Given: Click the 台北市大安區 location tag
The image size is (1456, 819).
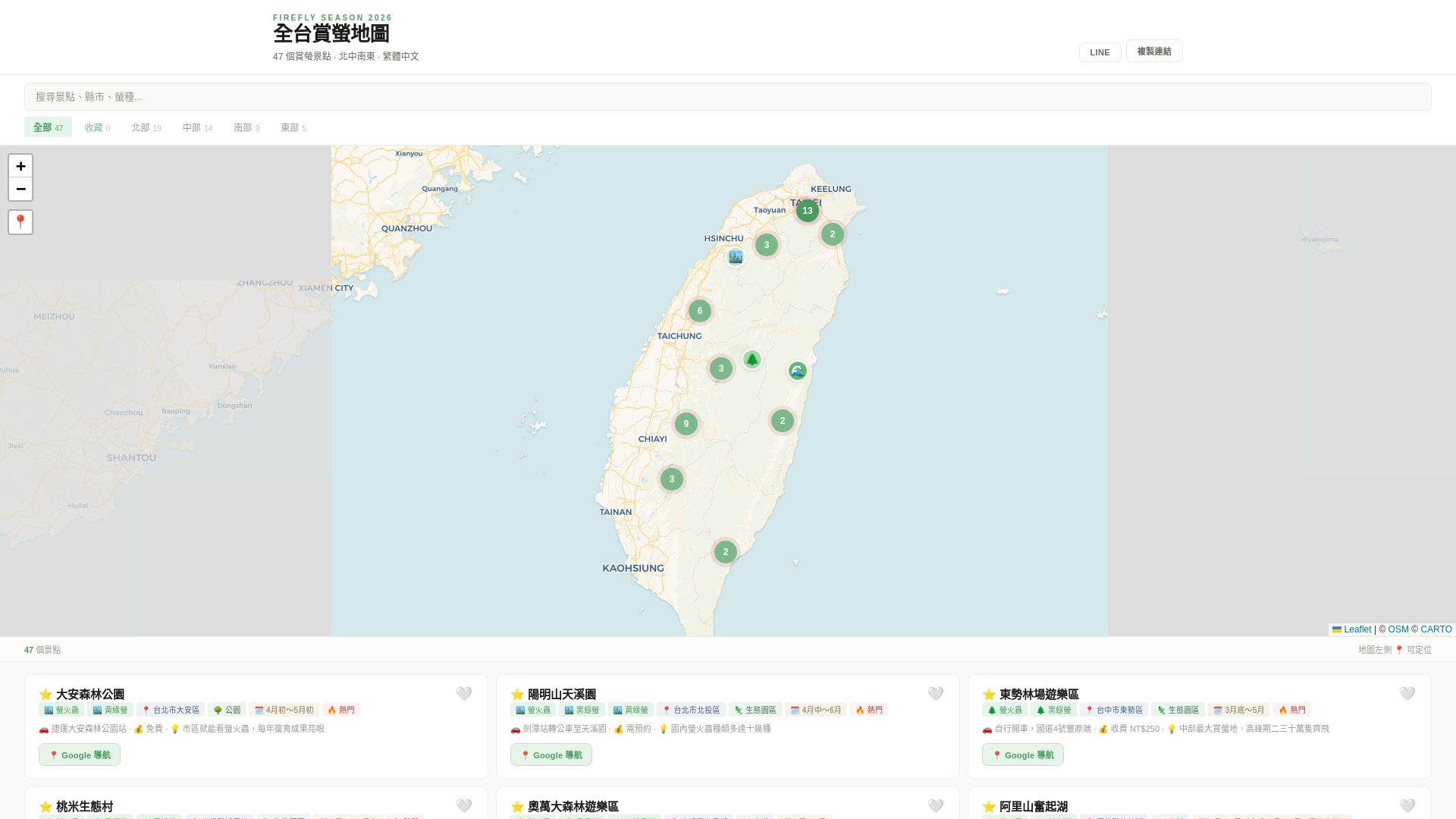Looking at the screenshot, I should click(x=171, y=710).
